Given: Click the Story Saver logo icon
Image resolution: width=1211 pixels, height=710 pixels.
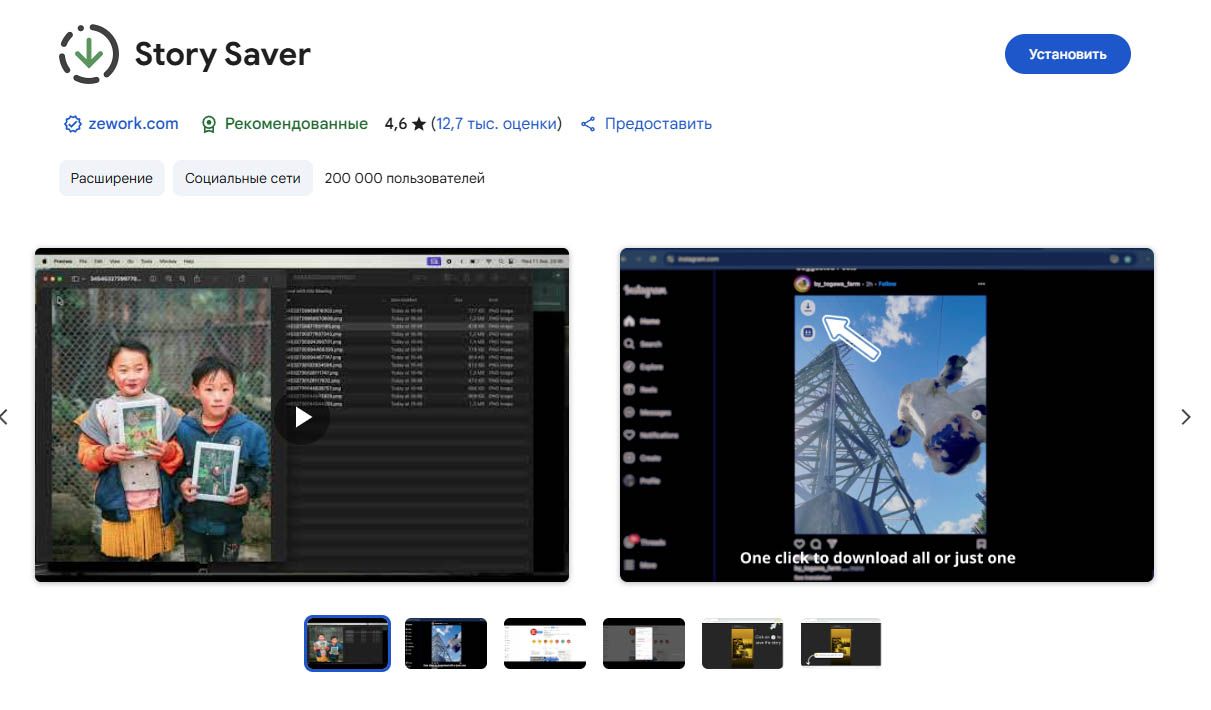Looking at the screenshot, I should (89, 54).
